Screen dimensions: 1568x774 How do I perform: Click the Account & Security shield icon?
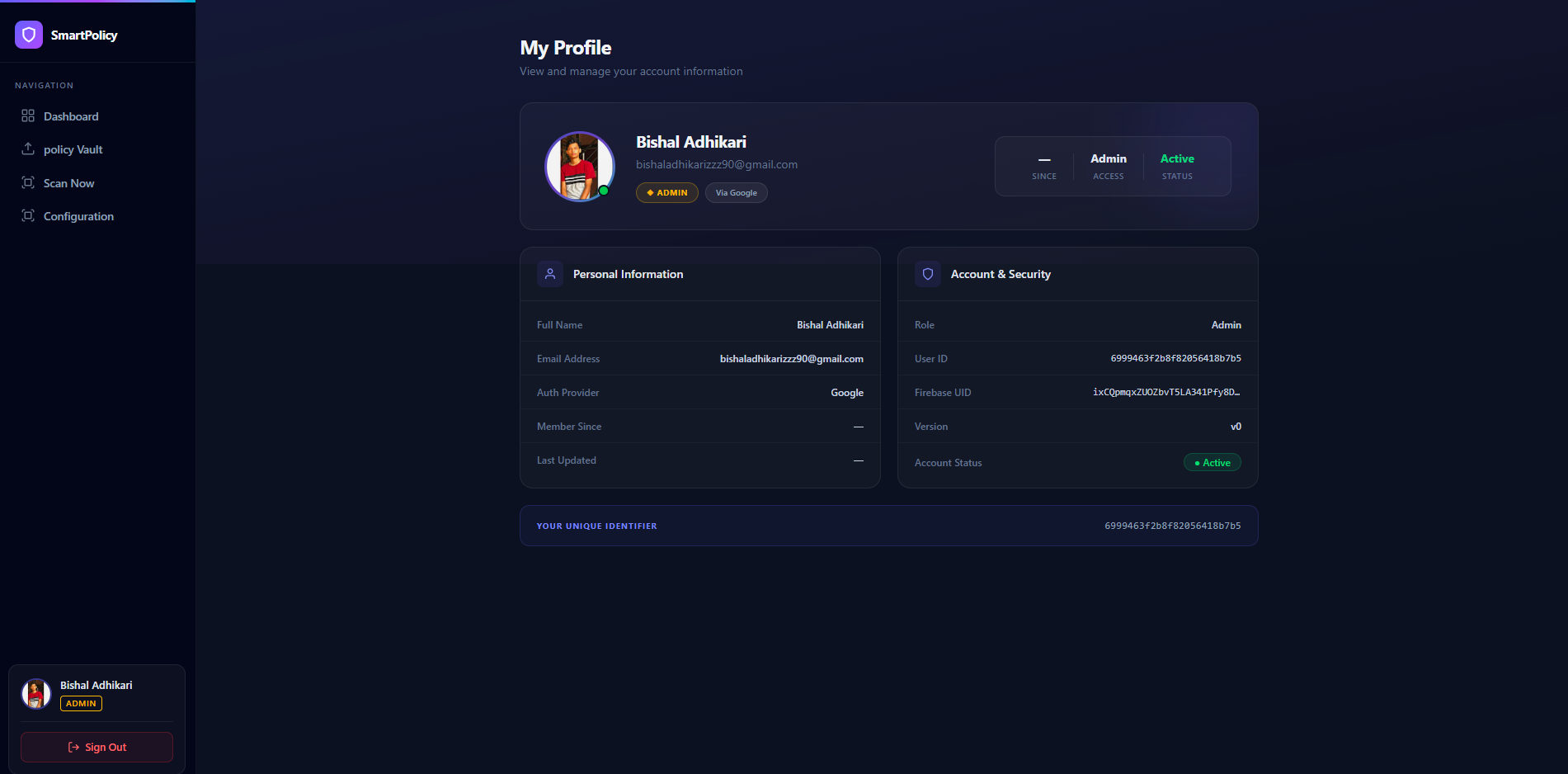tap(928, 274)
